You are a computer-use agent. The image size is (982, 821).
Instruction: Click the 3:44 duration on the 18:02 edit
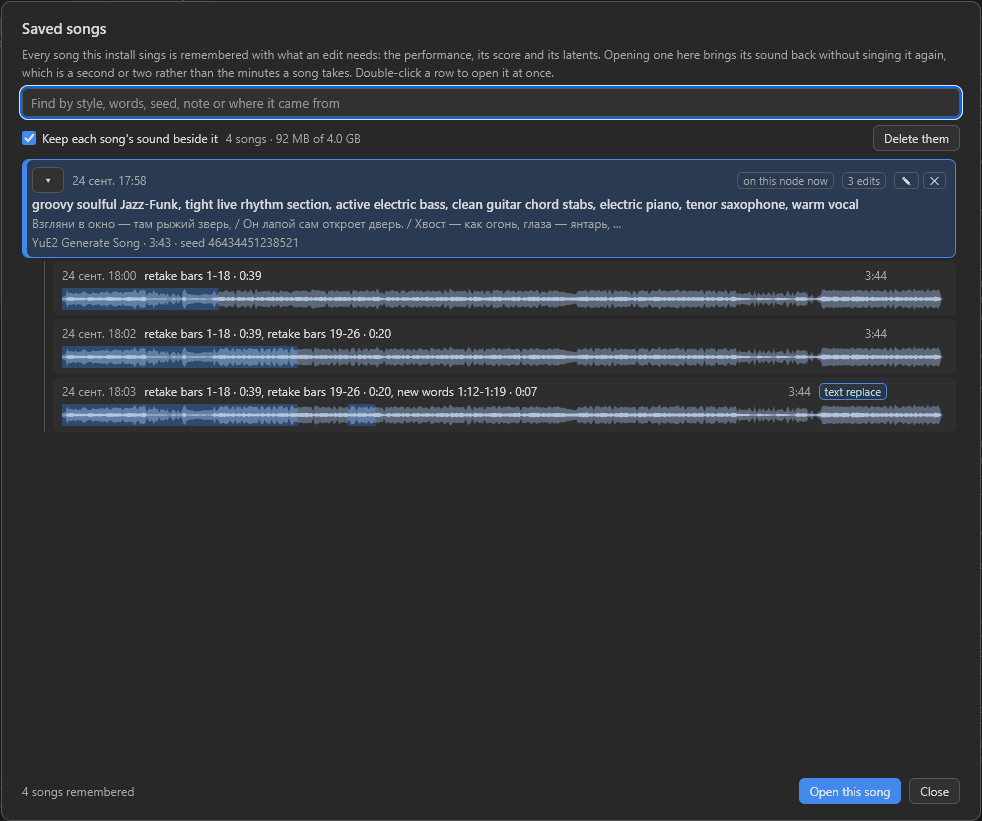tap(876, 334)
